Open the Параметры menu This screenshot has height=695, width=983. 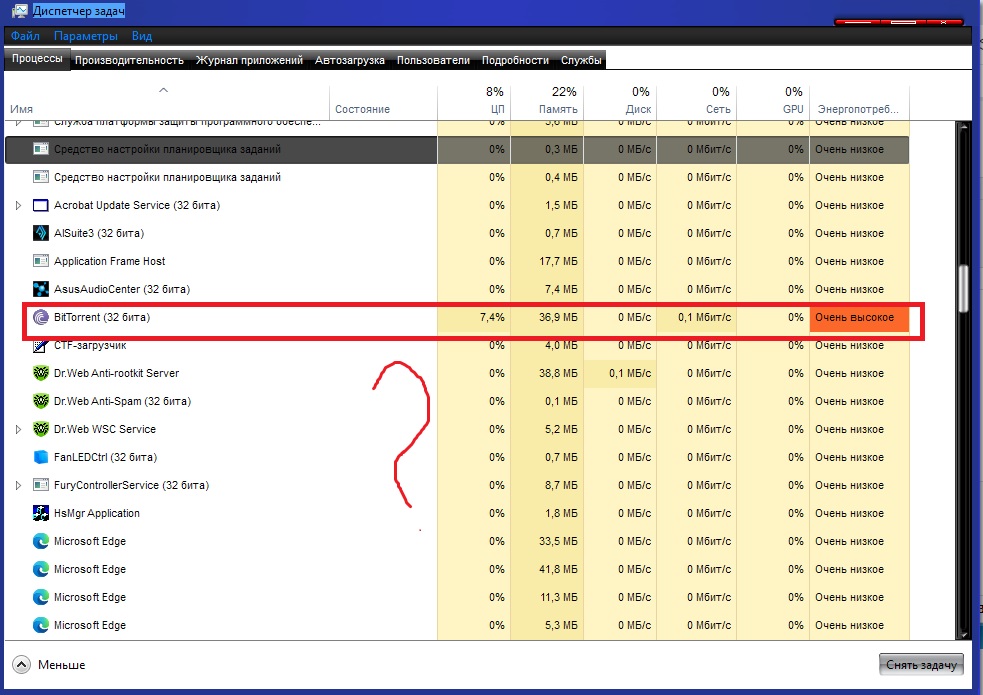click(x=86, y=36)
